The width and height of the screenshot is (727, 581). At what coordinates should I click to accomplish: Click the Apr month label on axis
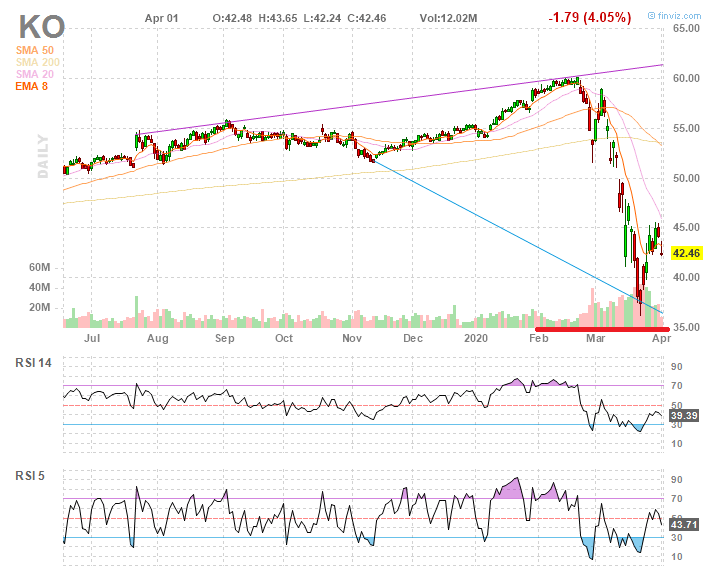662,338
